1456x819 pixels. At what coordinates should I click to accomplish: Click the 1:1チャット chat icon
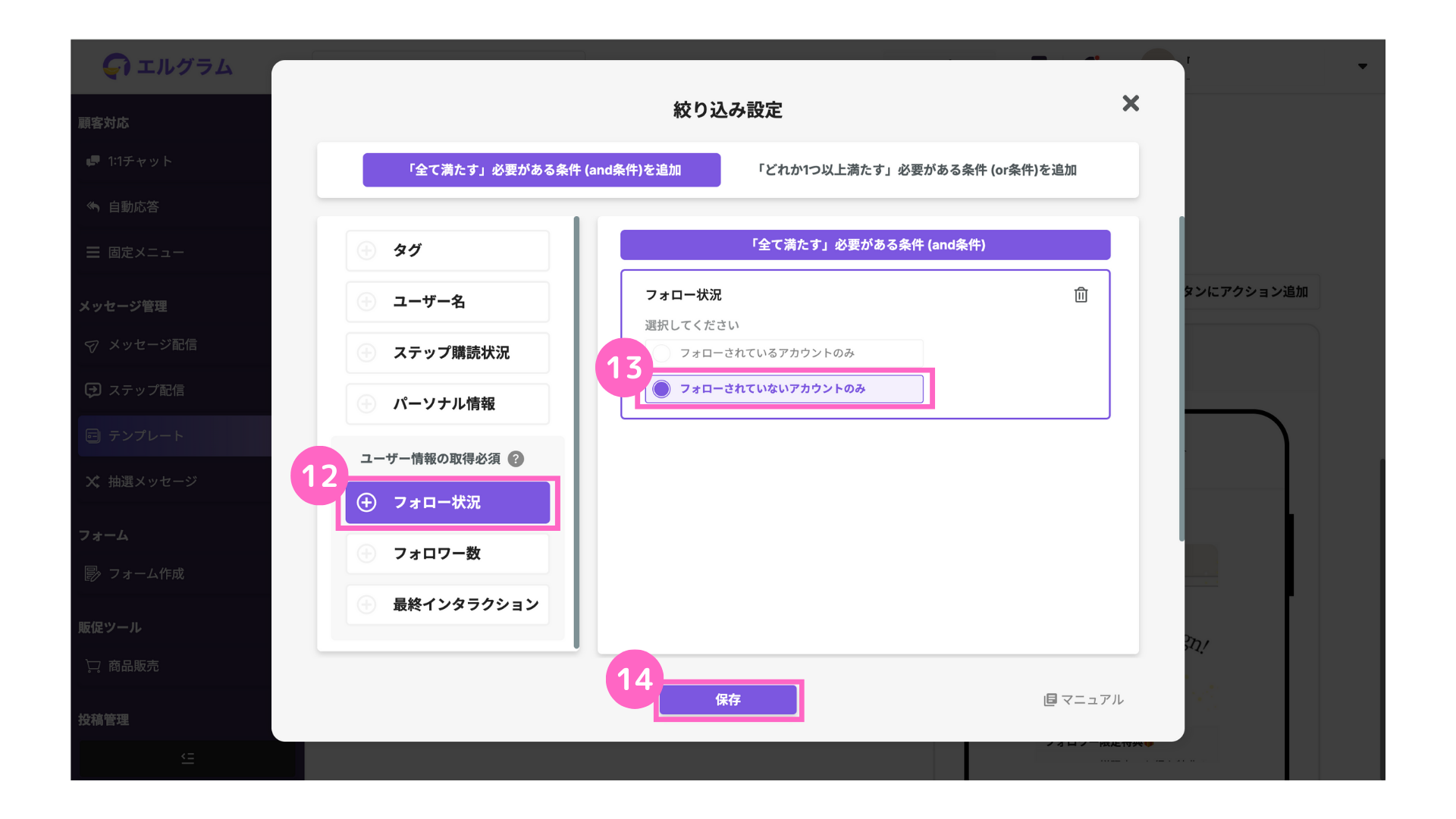click(93, 162)
